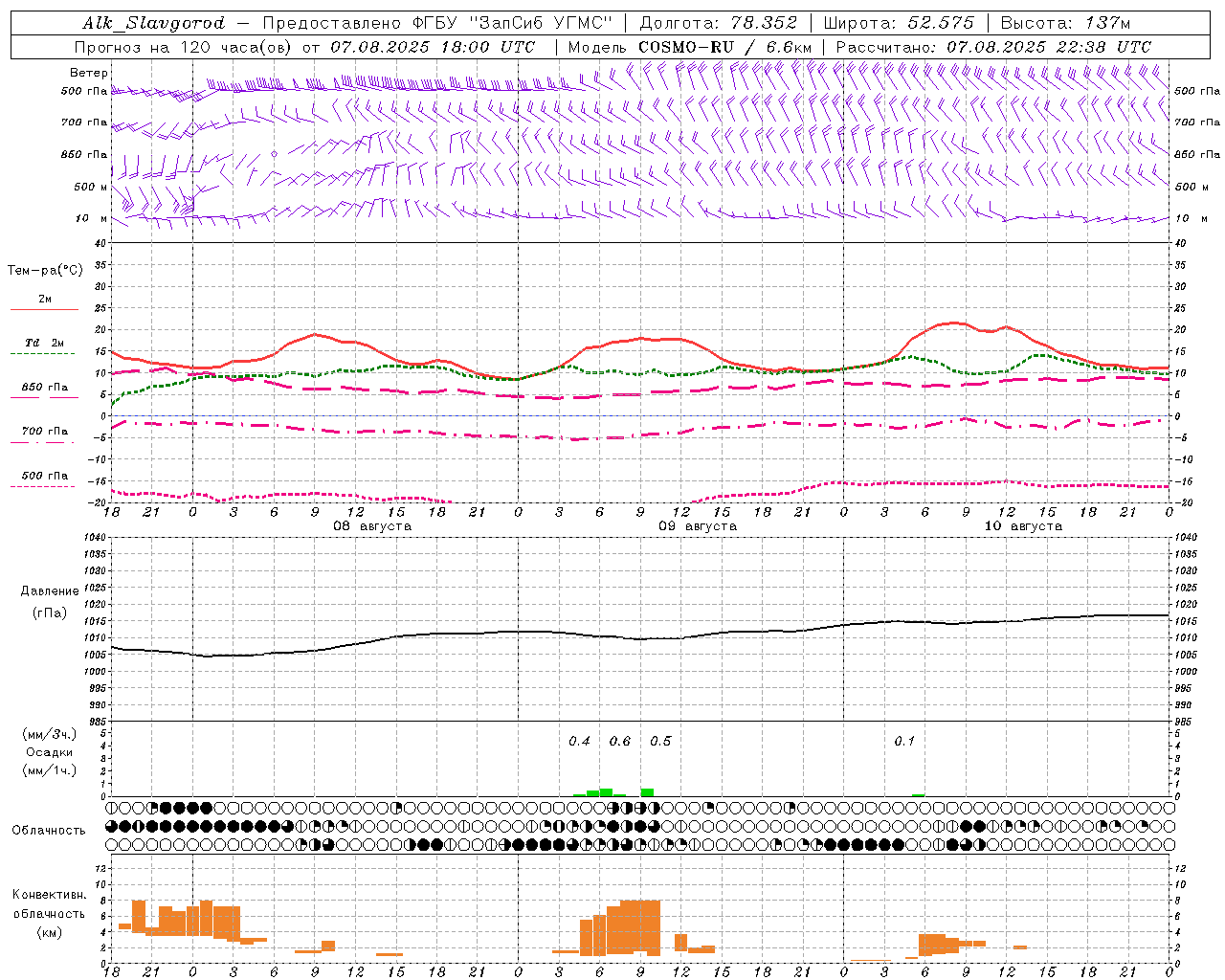1225x980 pixels.
Task: Click the precipitation value '0.5'
Action: (660, 741)
